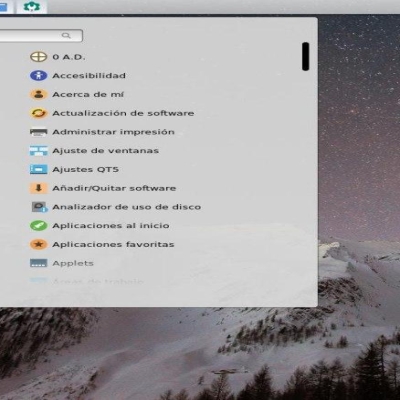Click the Aplicaciones favoritas star icon
400x400 pixels.
coord(39,244)
